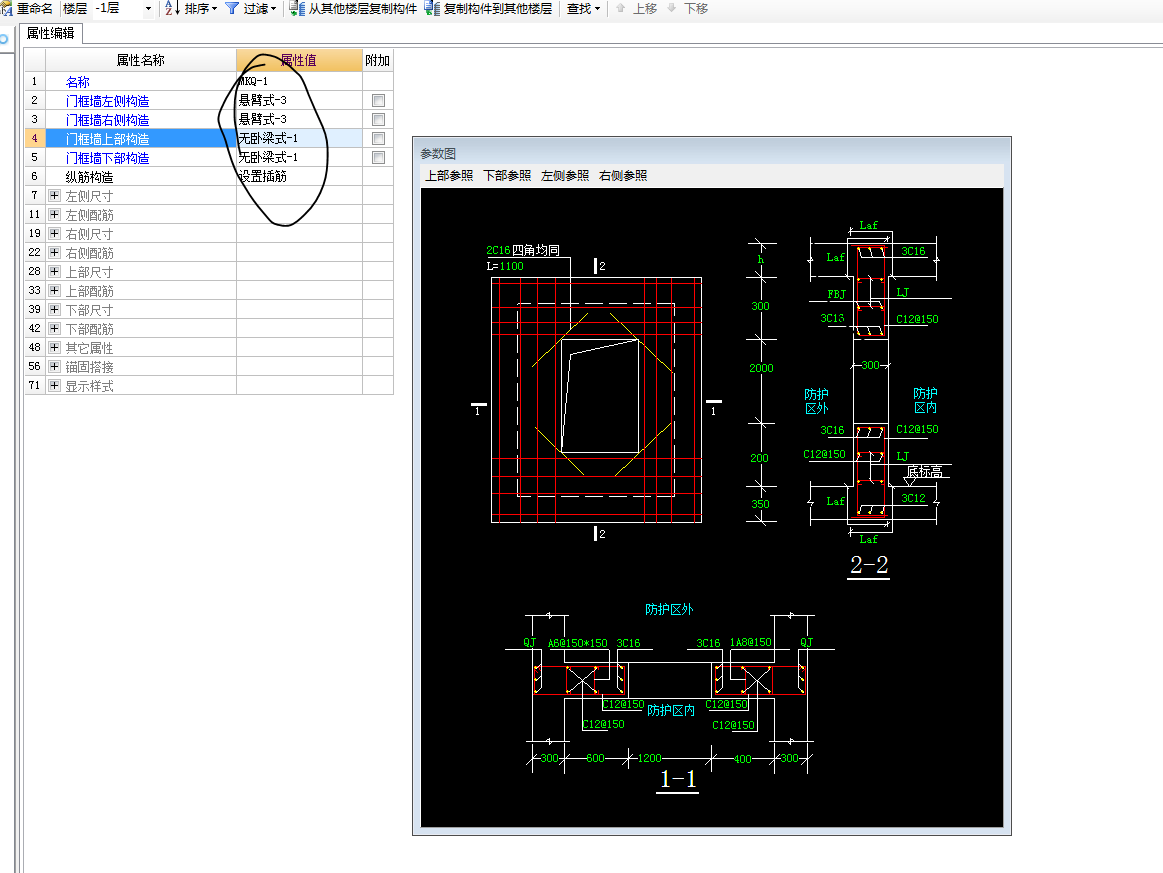Click 无卧梁式-1 value in row 5
Image resolution: width=1163 pixels, height=873 pixels.
(x=299, y=158)
